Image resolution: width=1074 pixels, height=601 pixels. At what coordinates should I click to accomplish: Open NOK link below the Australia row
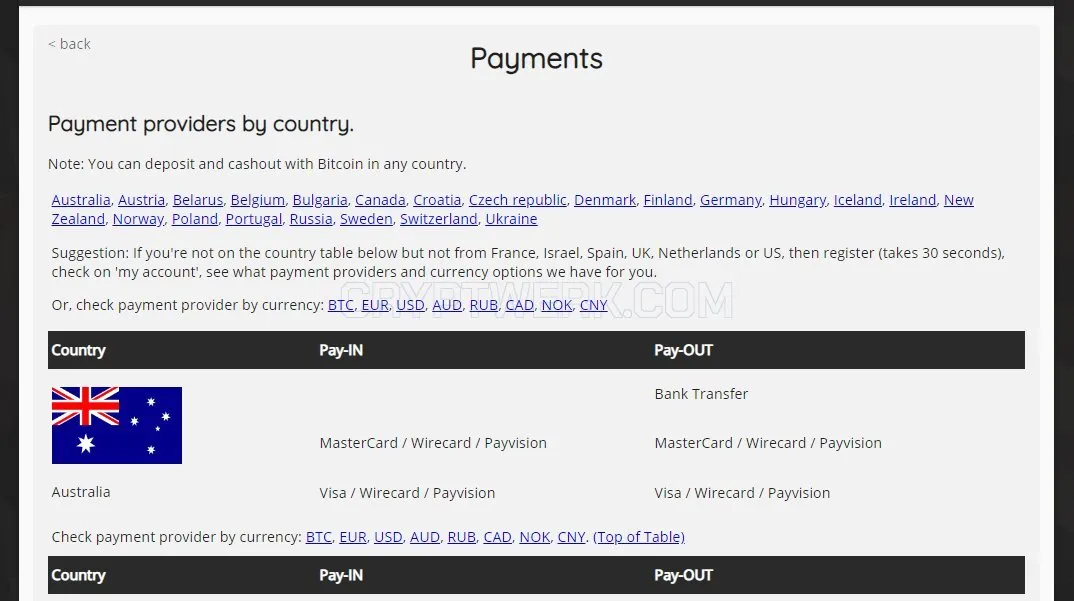pos(535,537)
